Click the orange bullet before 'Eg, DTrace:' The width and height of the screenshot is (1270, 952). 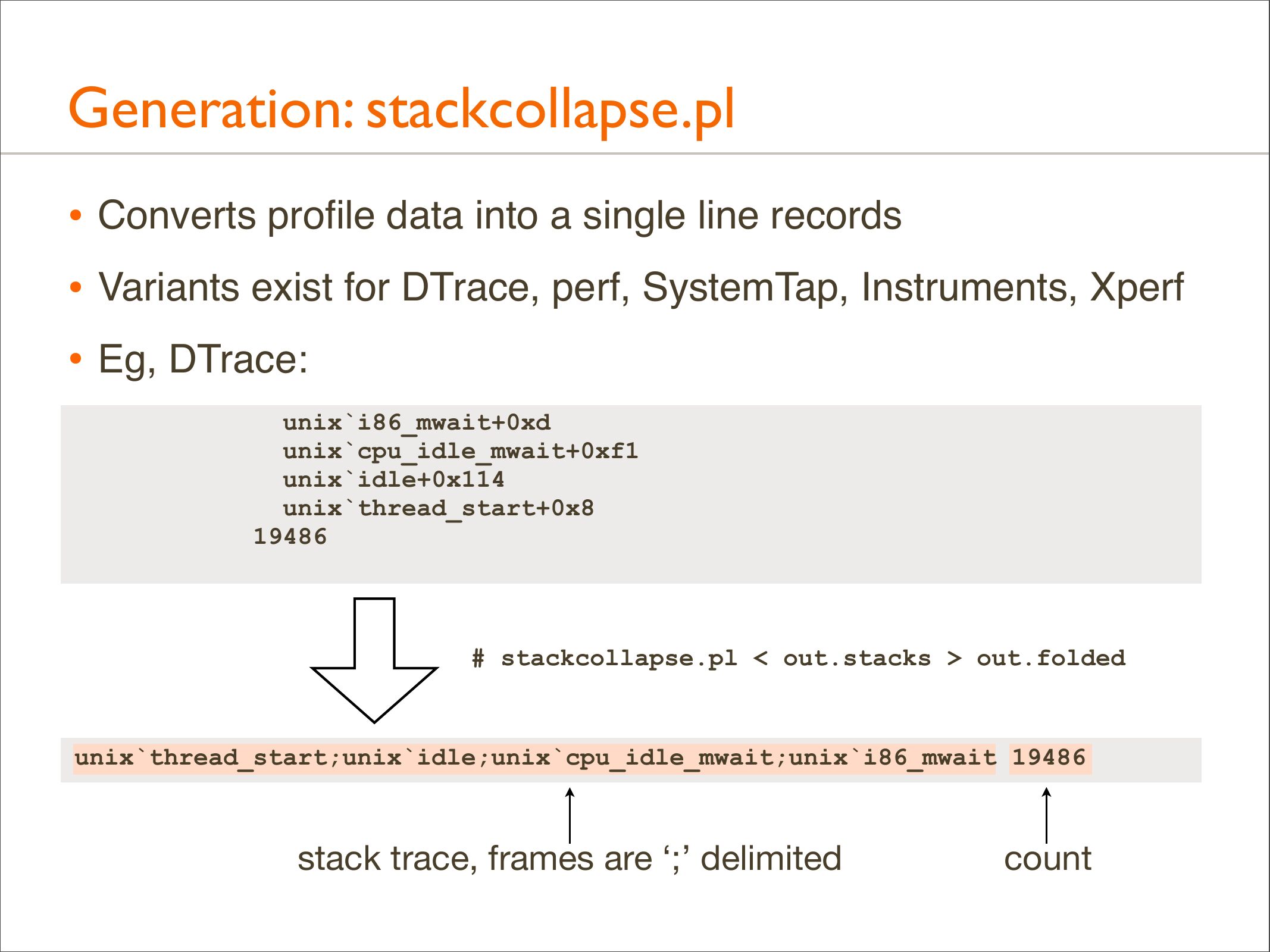(x=76, y=359)
